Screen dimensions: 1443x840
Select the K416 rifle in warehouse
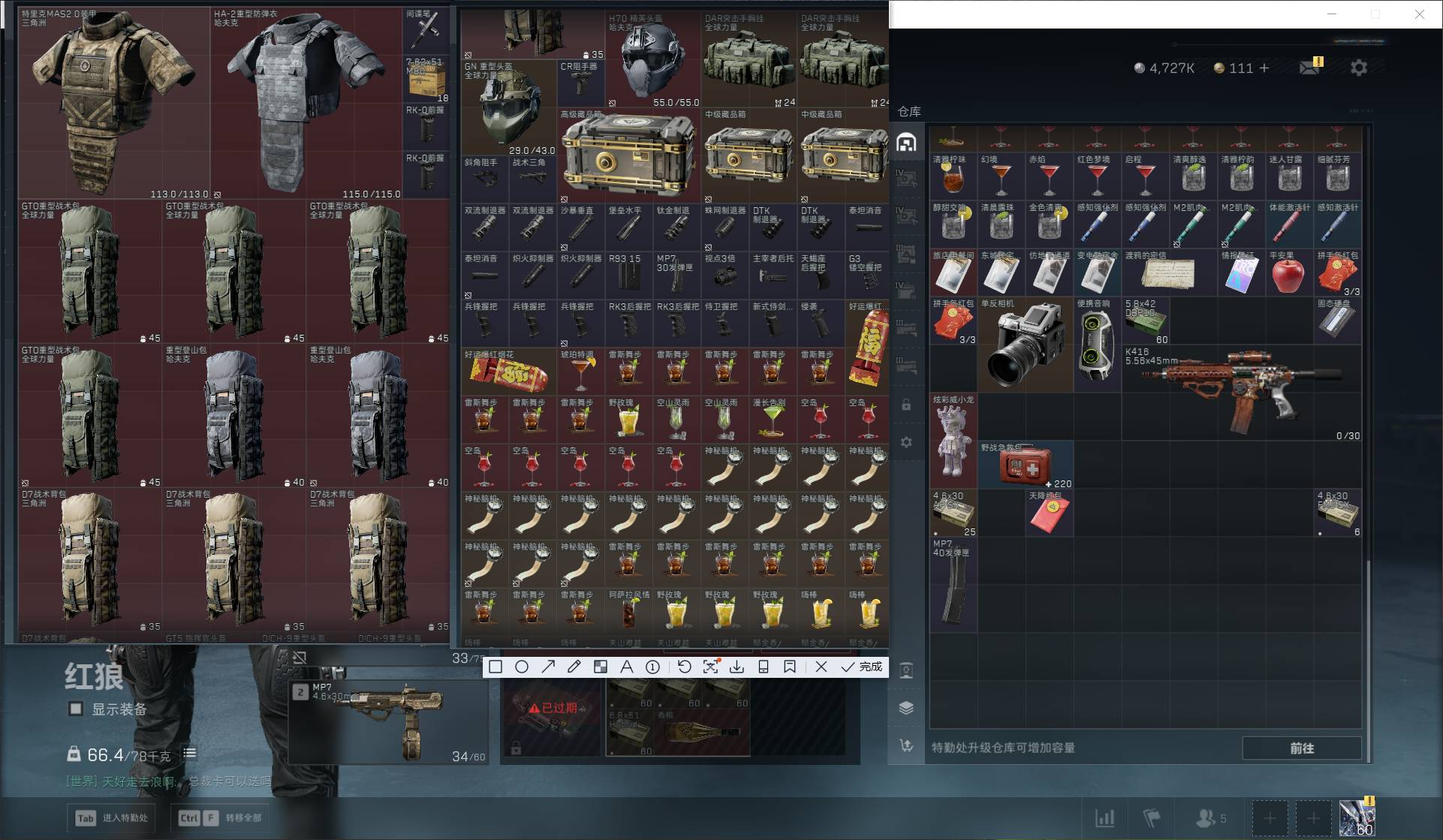[x=1242, y=393]
